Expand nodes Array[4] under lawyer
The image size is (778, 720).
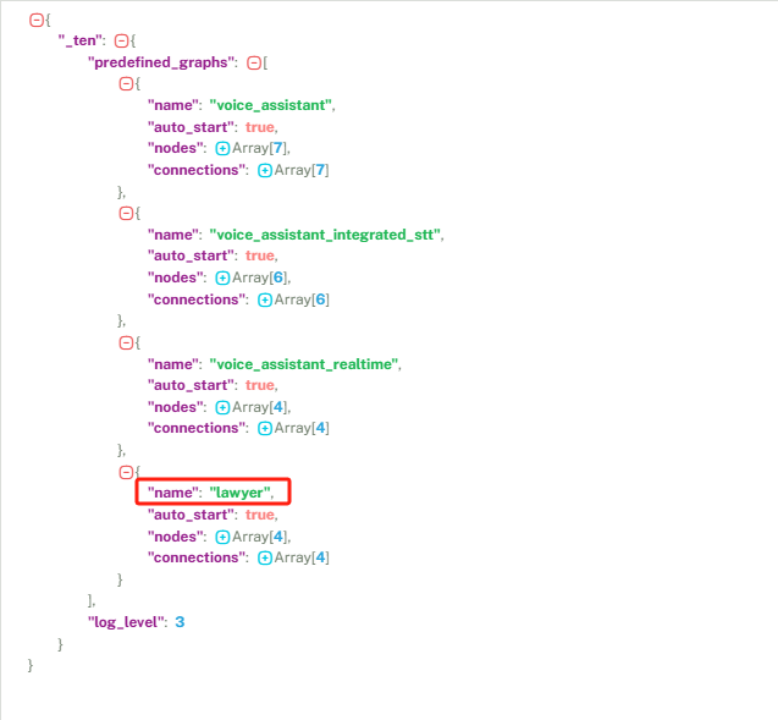point(222,537)
